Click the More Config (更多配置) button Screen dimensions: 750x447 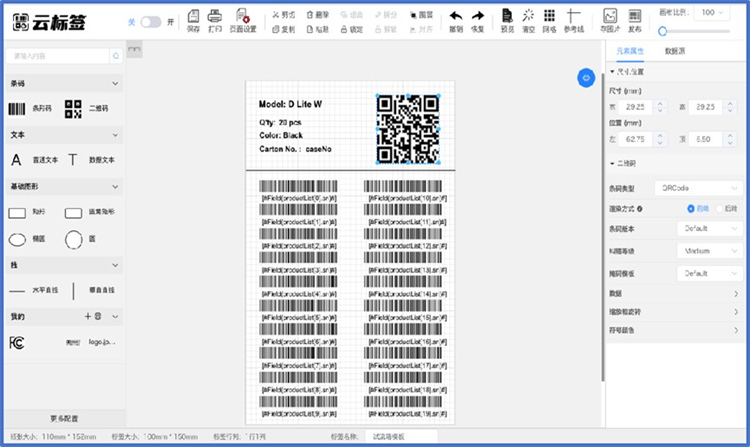63,417
